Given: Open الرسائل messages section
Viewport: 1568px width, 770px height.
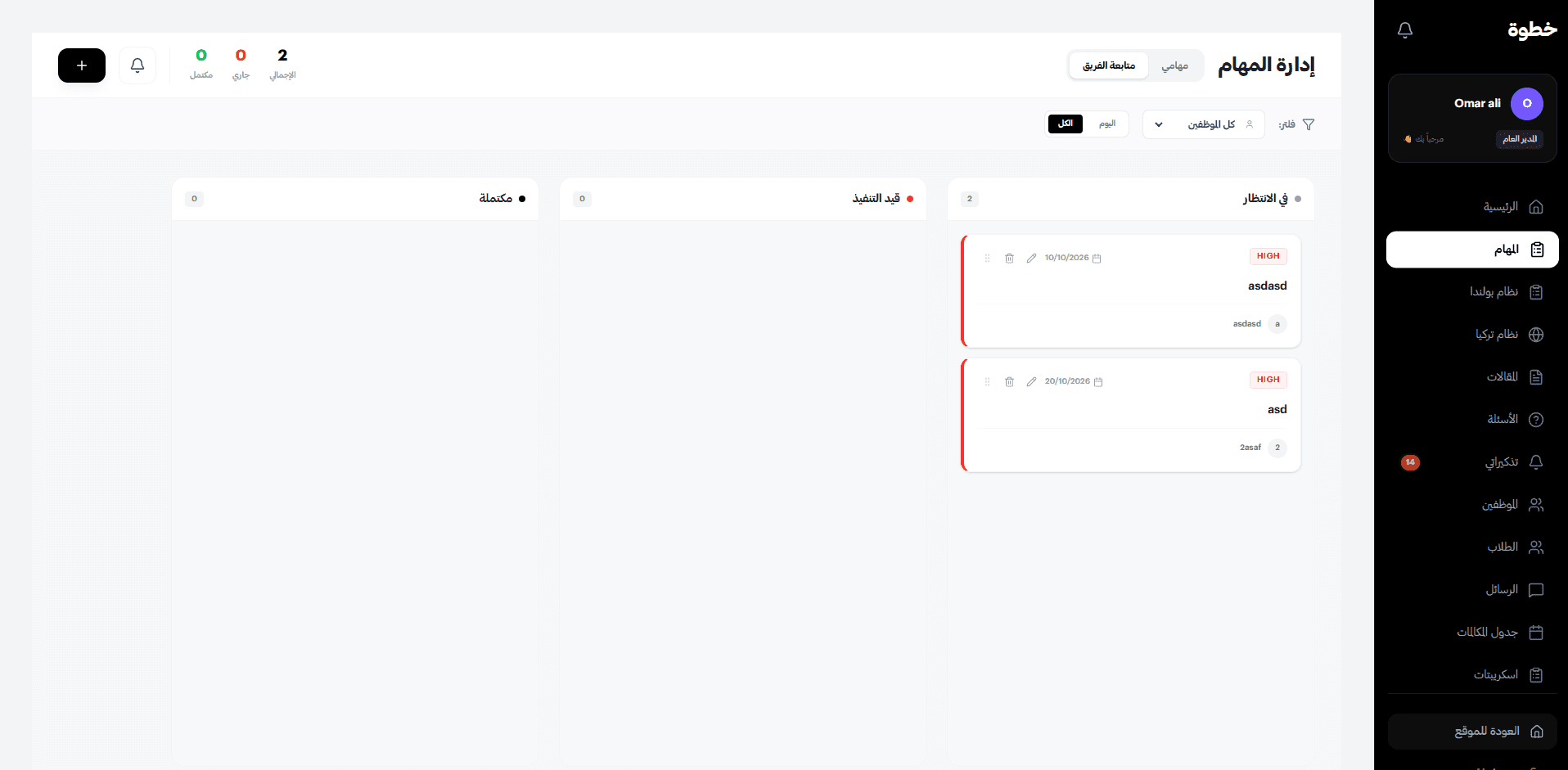Looking at the screenshot, I should pyautogui.click(x=1504, y=589).
